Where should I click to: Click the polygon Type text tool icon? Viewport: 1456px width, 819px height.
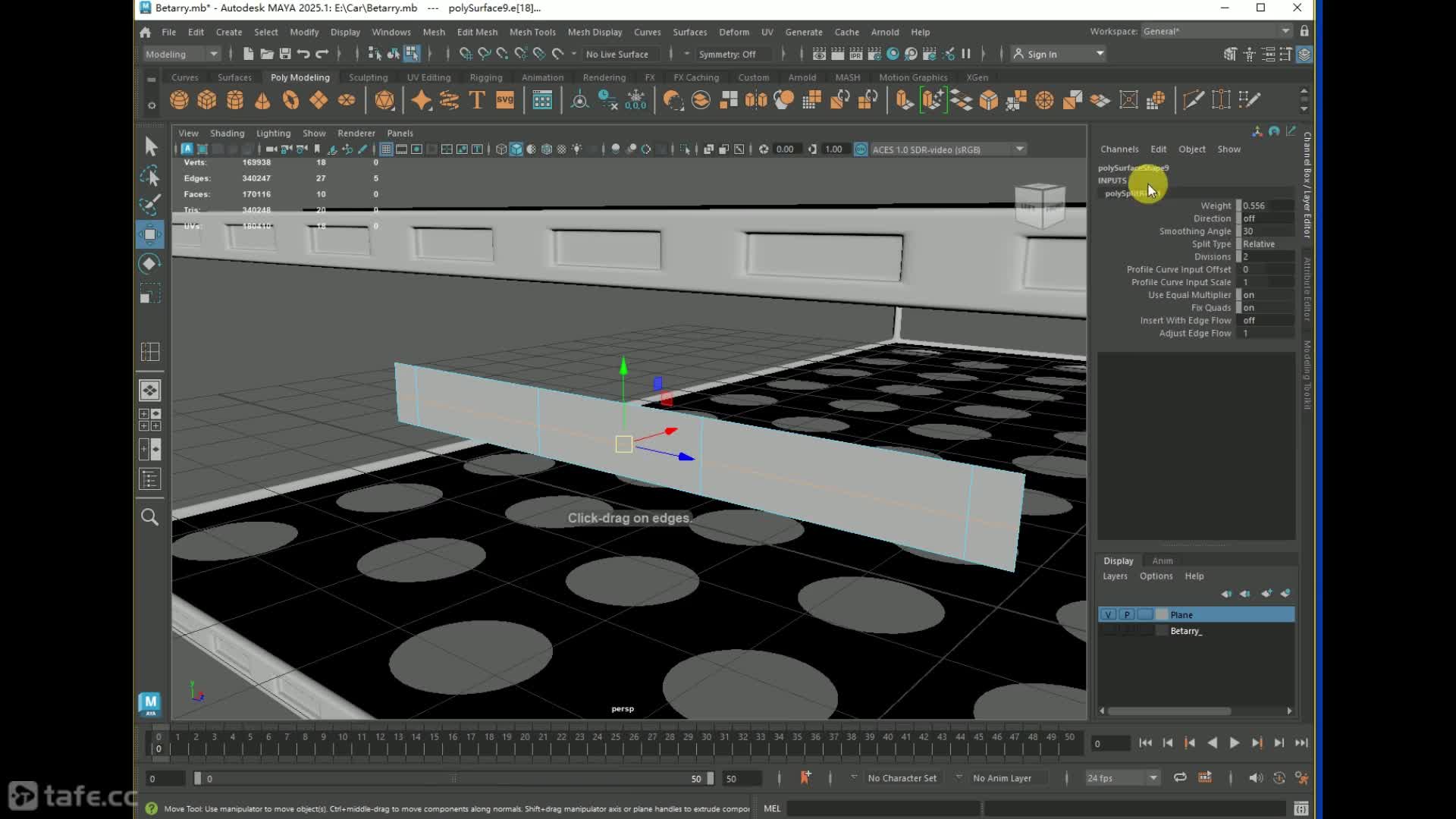pos(477,100)
